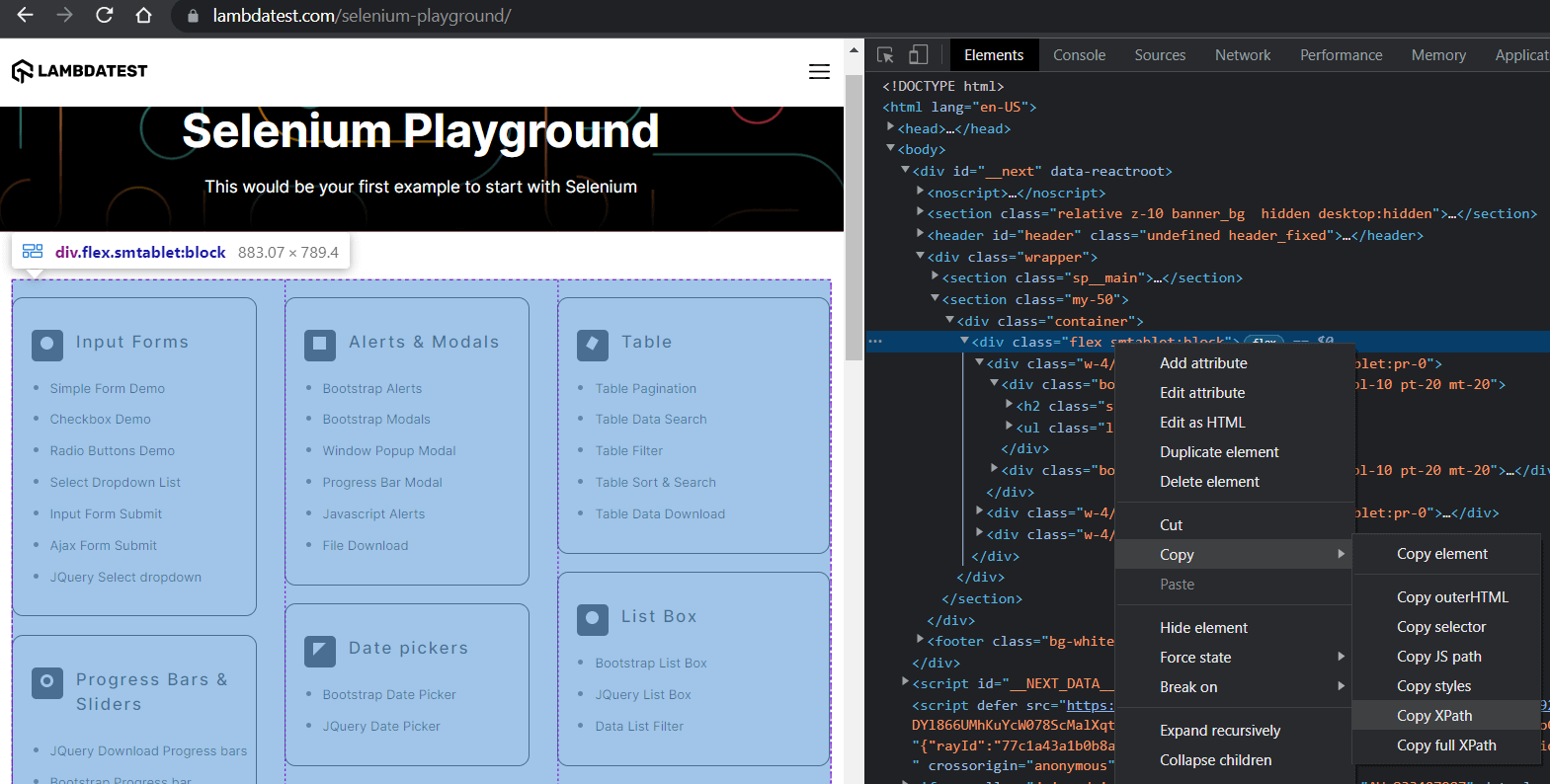Click the site padlock icon
Image resolution: width=1550 pixels, height=784 pixels.
tap(193, 16)
